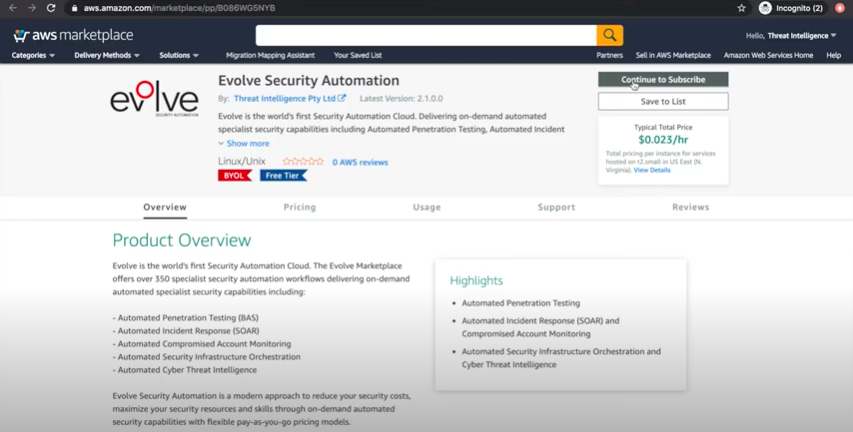The image size is (853, 432).
Task: Click Highlights bullet Automated Penetration Testing
Action: coord(521,303)
